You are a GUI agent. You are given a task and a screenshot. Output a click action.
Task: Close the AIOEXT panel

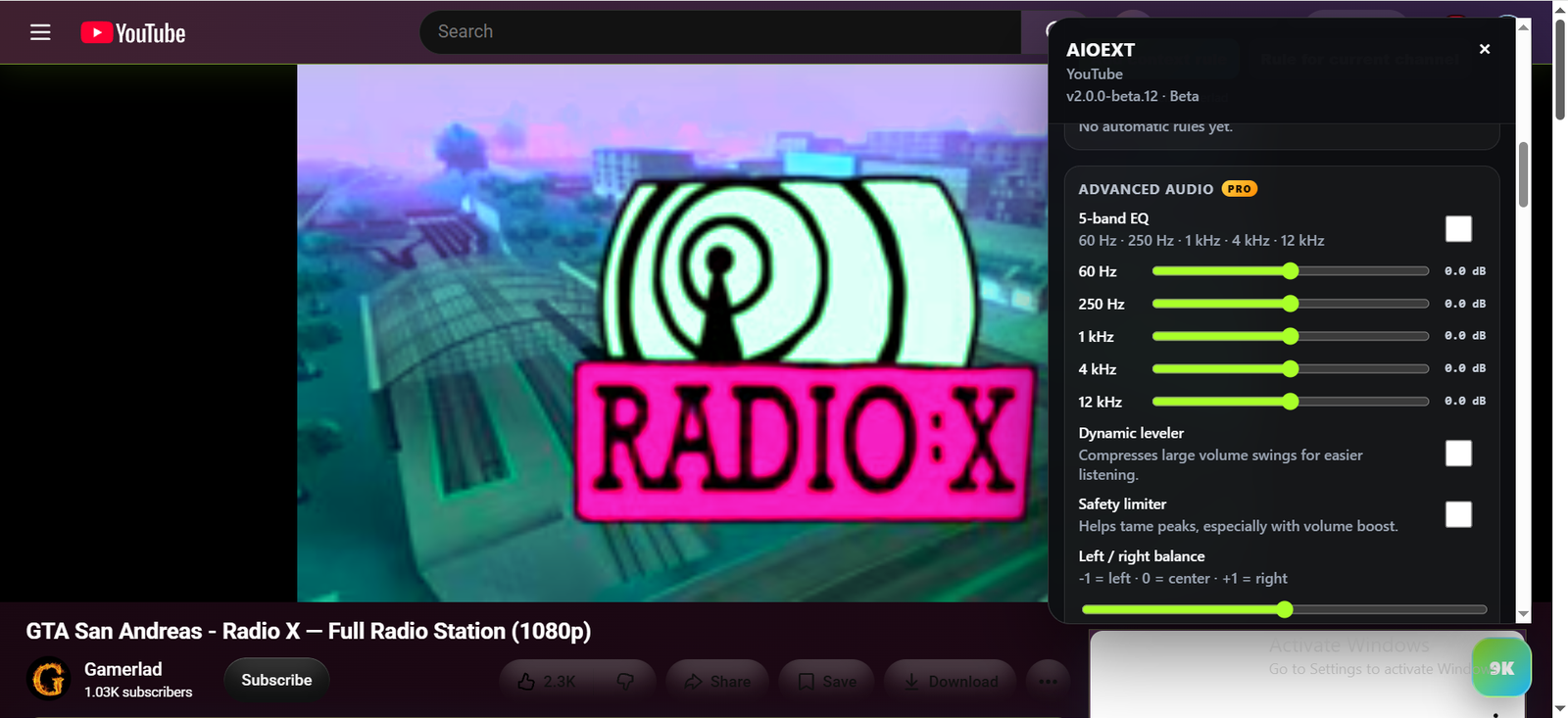tap(1485, 49)
